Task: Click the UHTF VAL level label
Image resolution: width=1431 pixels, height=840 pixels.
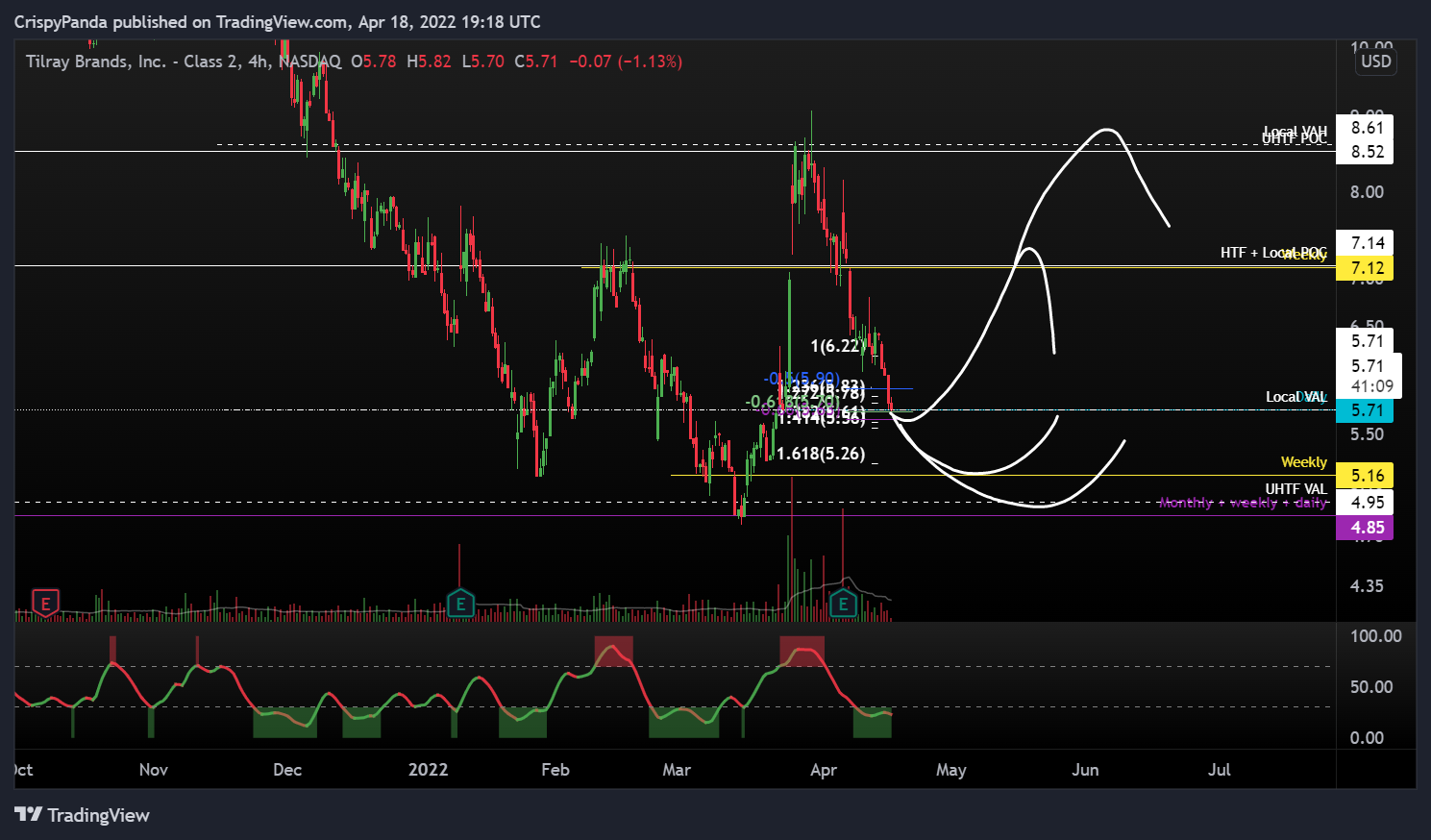Action: [1295, 489]
